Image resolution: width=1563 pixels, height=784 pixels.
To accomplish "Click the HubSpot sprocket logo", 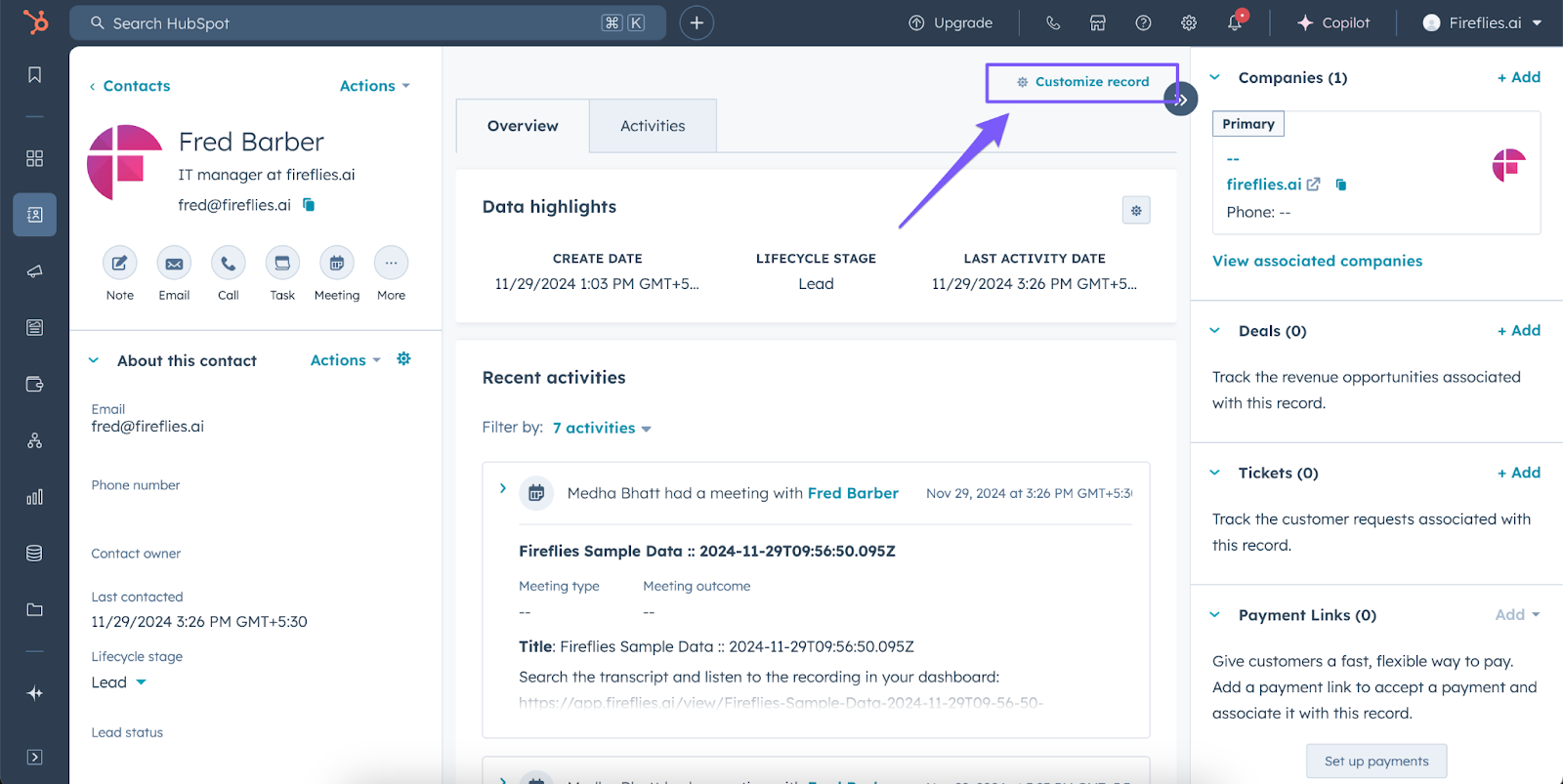I will click(35, 21).
